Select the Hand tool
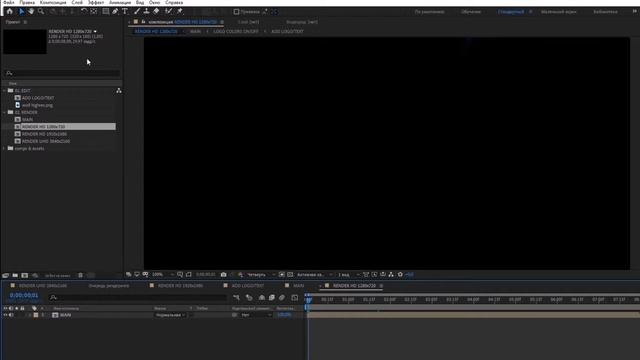Viewport: 640px width, 360px height. tap(31, 11)
